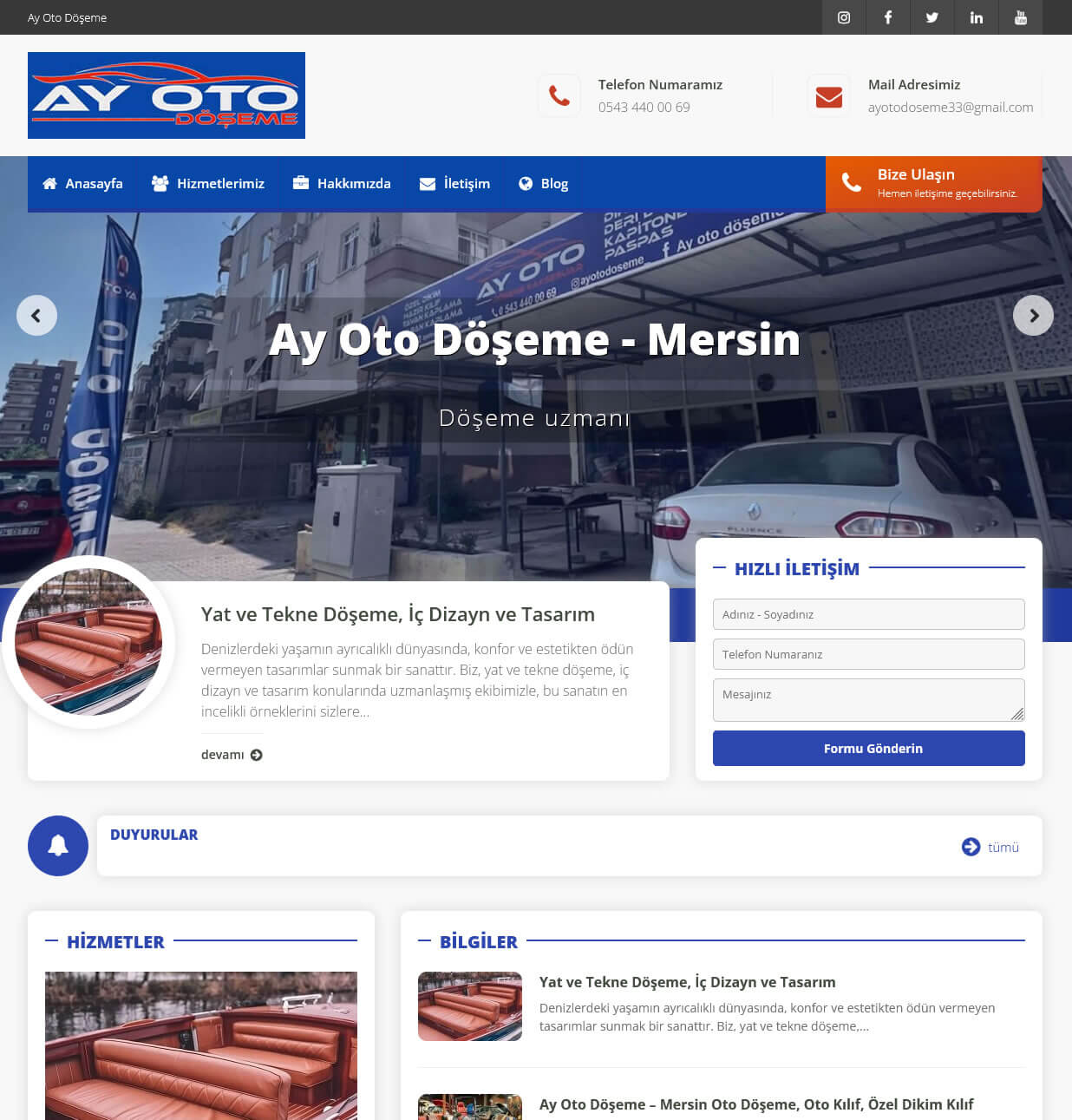Image resolution: width=1072 pixels, height=1120 pixels.
Task: Open the Bize Ulaşın contact button
Action: (933, 183)
